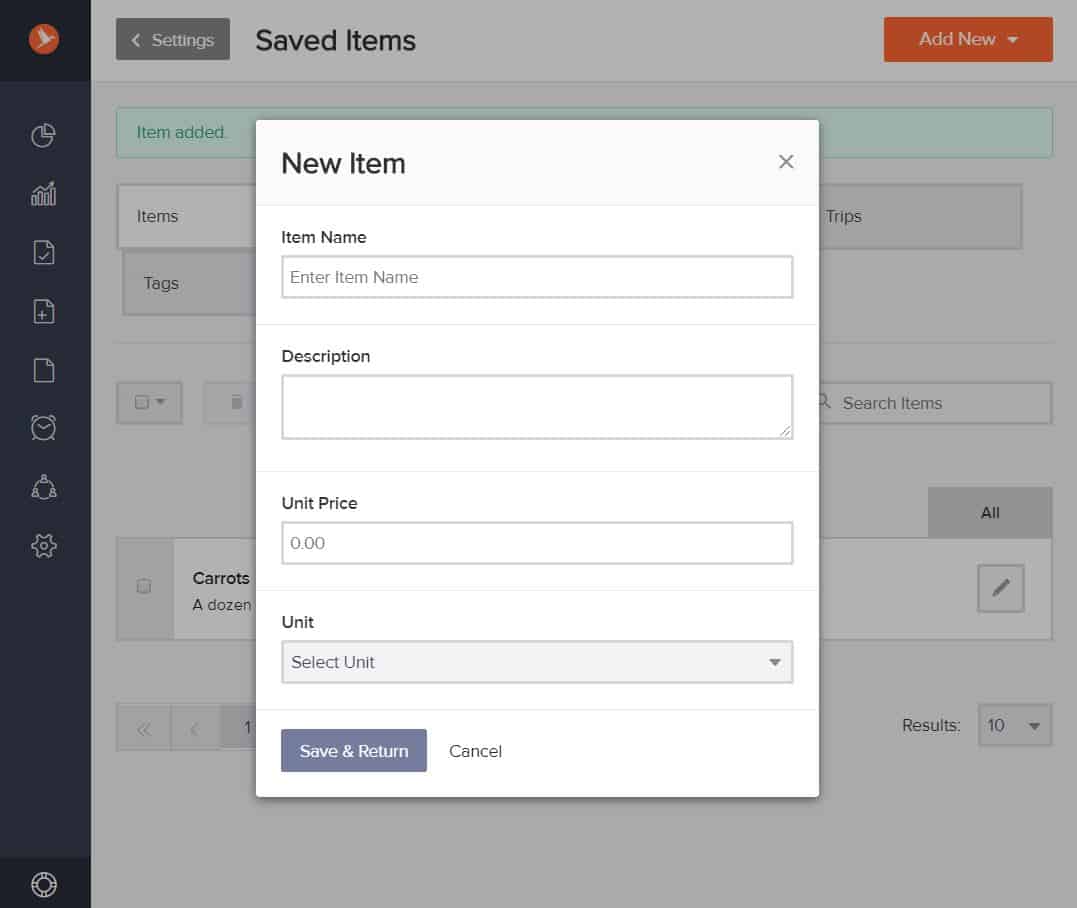Click the Carrots item name
Viewport: 1077px width, 908px height.
220,578
